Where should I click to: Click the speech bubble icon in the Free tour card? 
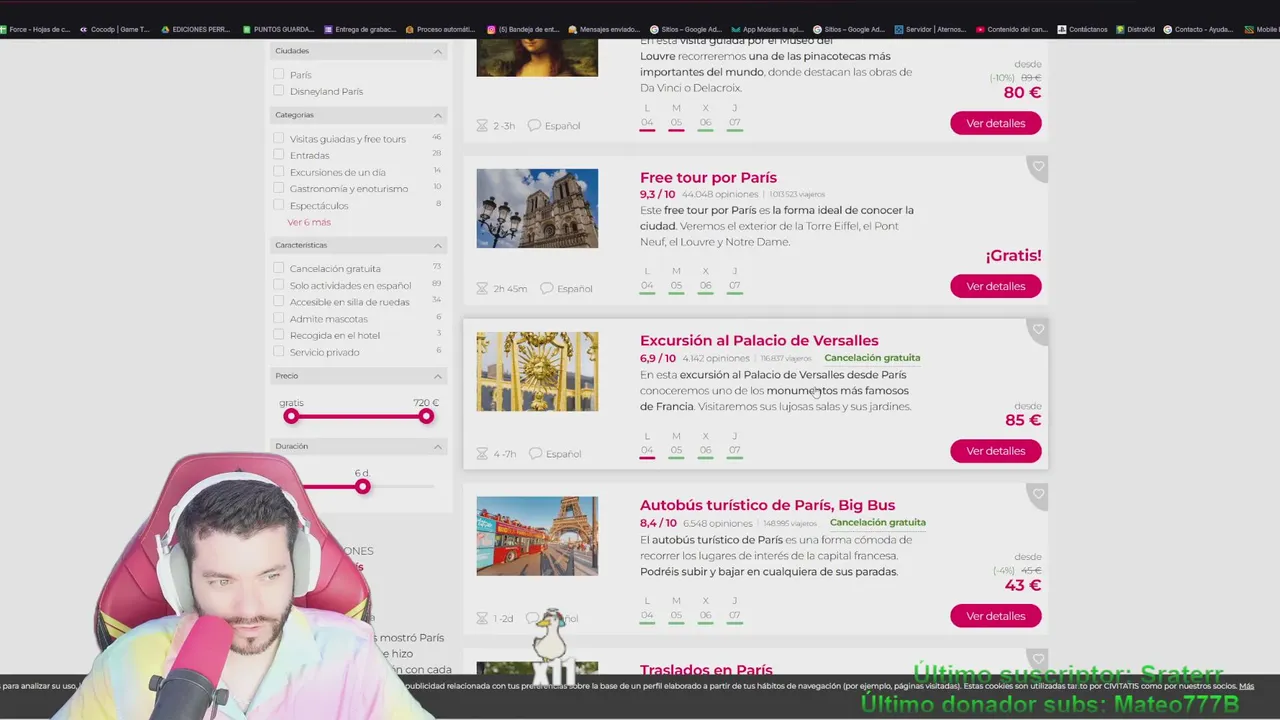coord(546,288)
